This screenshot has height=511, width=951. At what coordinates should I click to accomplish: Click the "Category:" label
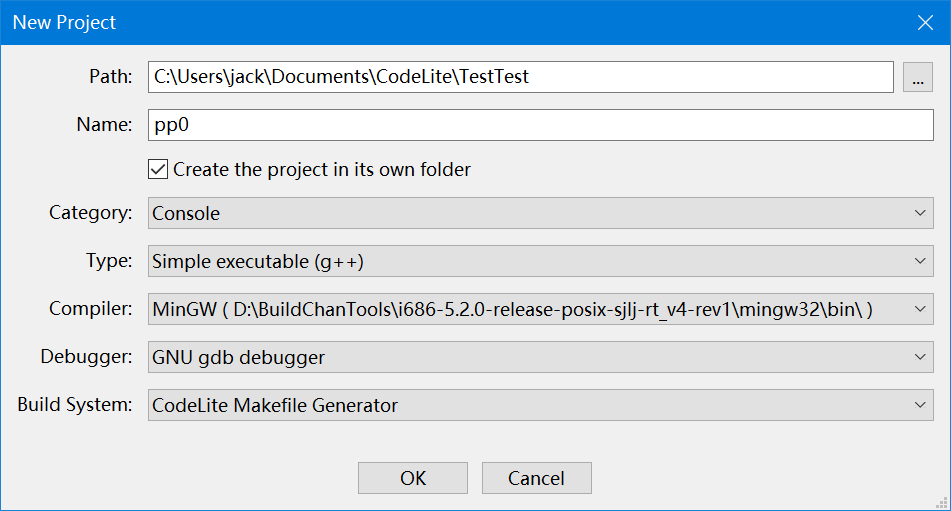click(90, 213)
